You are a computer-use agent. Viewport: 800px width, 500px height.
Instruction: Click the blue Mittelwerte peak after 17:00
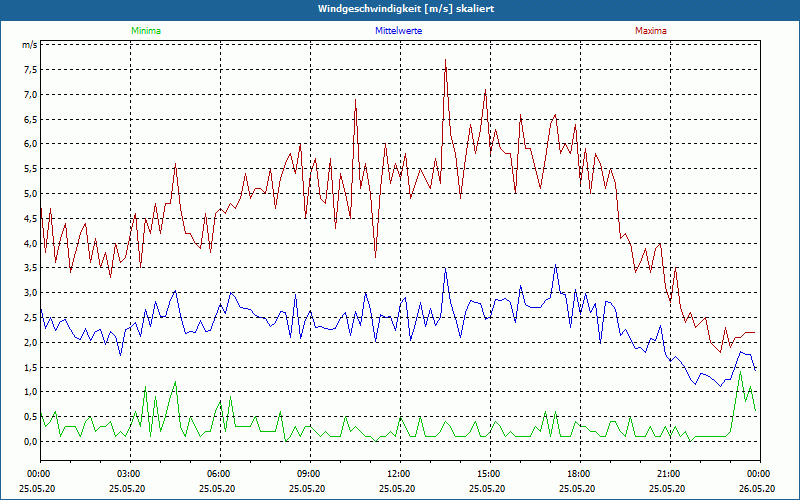pyautogui.click(x=555, y=265)
